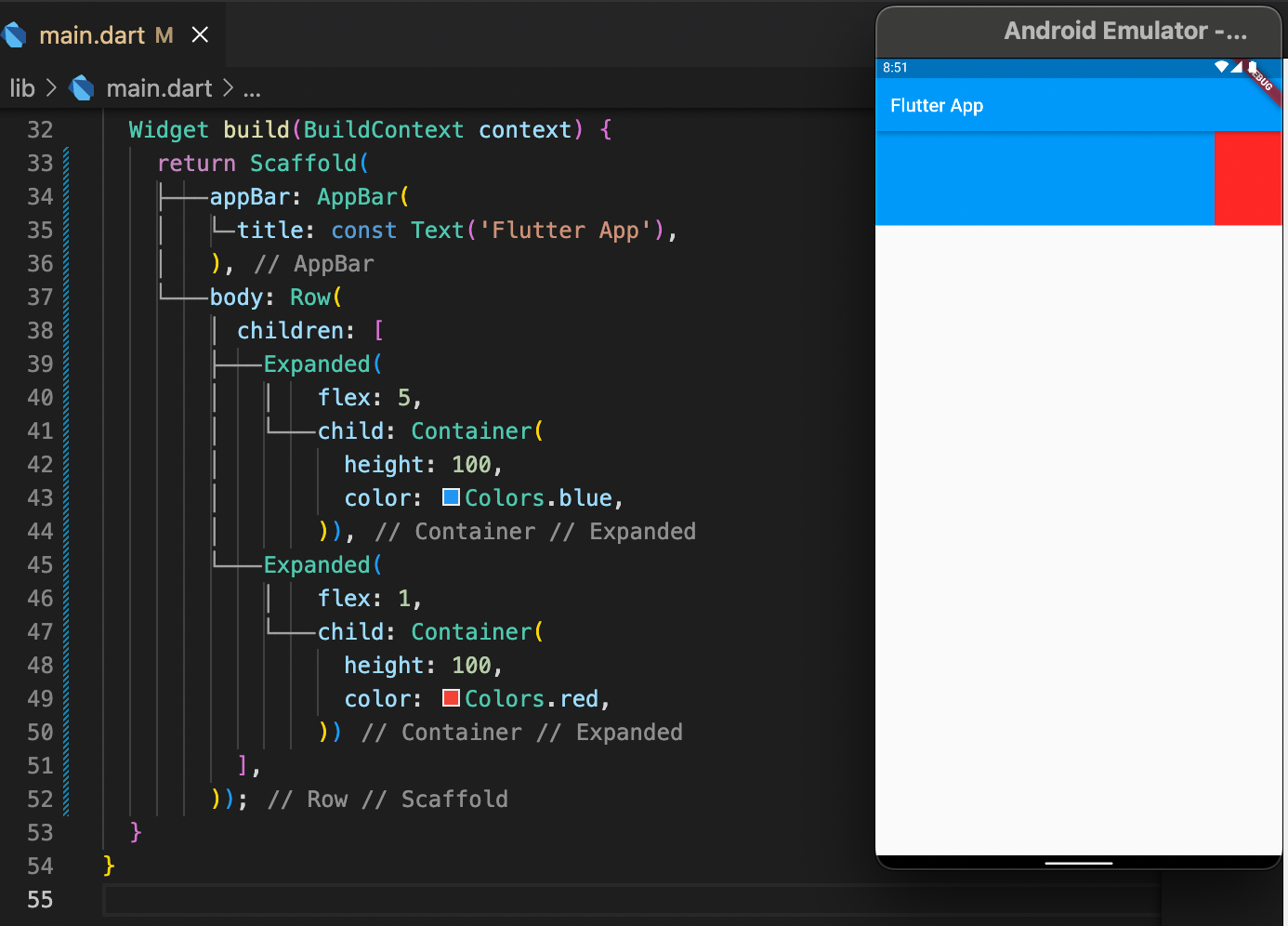Click the Scaffold( constructor call
This screenshot has height=926, width=1288.
[x=309, y=164]
